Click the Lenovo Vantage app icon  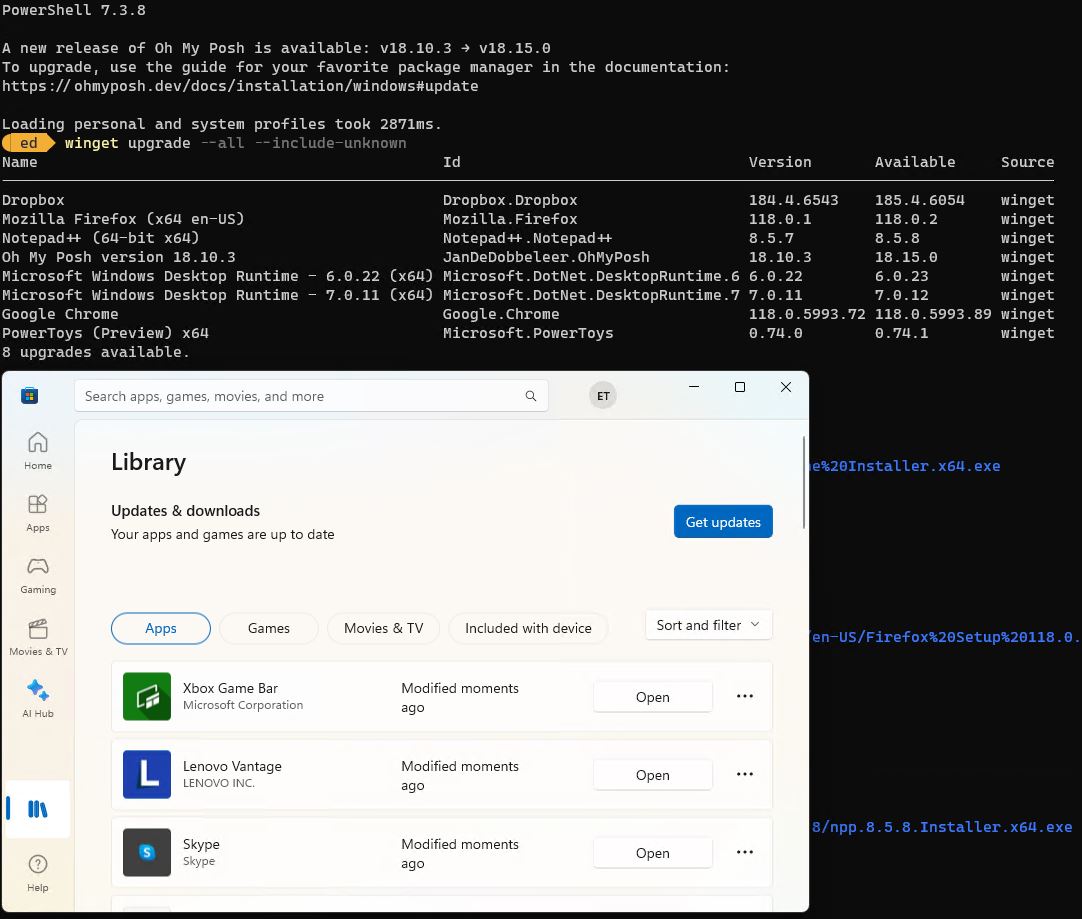[x=147, y=774]
